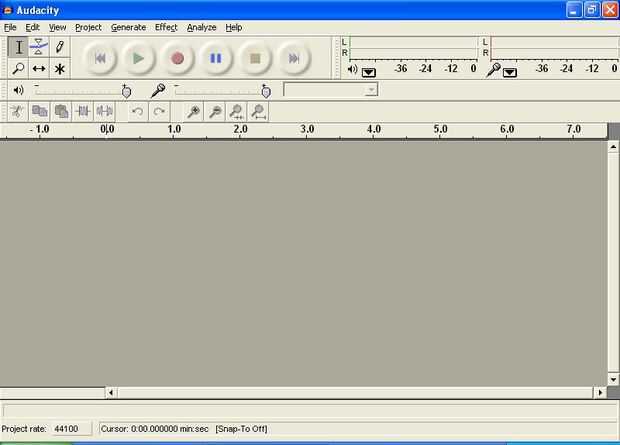
Task: Click vertical scrollbar down arrow
Action: [x=613, y=380]
